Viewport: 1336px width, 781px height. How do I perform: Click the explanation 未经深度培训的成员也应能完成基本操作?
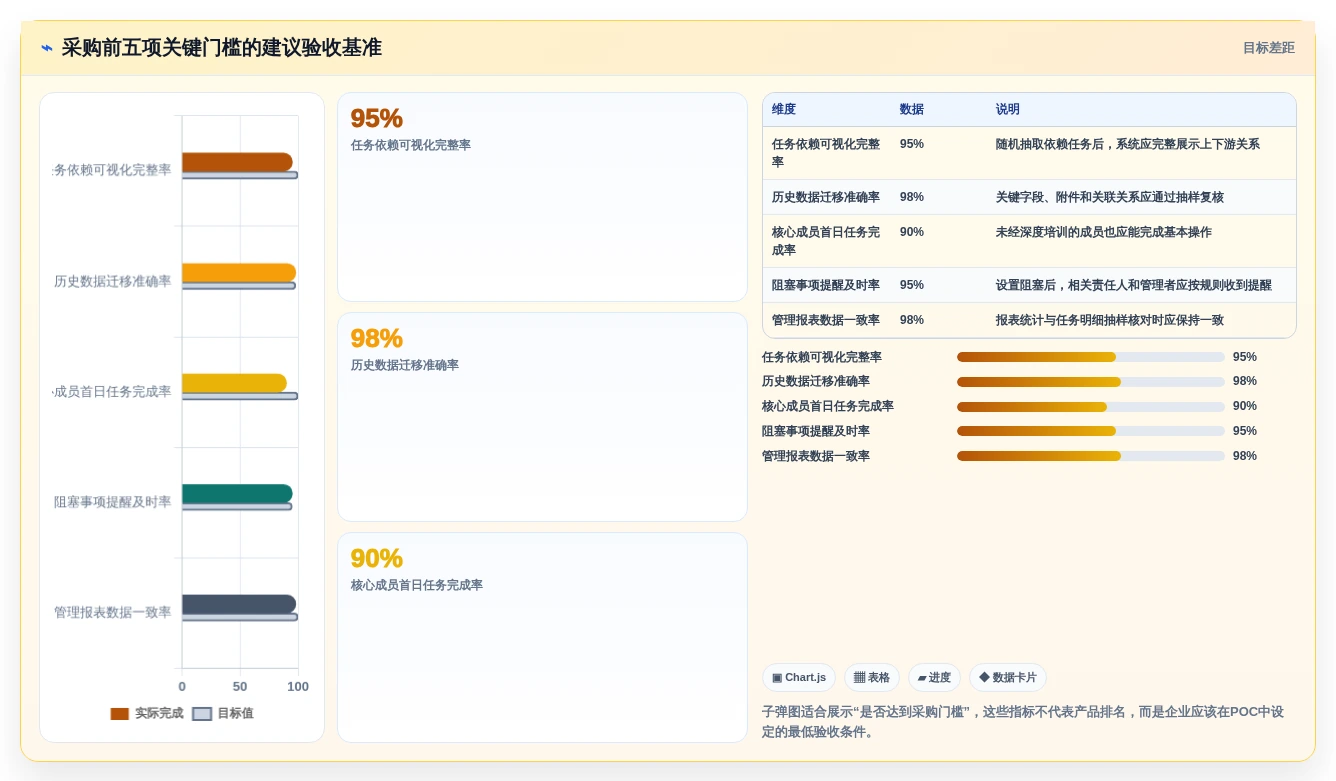pos(1104,232)
